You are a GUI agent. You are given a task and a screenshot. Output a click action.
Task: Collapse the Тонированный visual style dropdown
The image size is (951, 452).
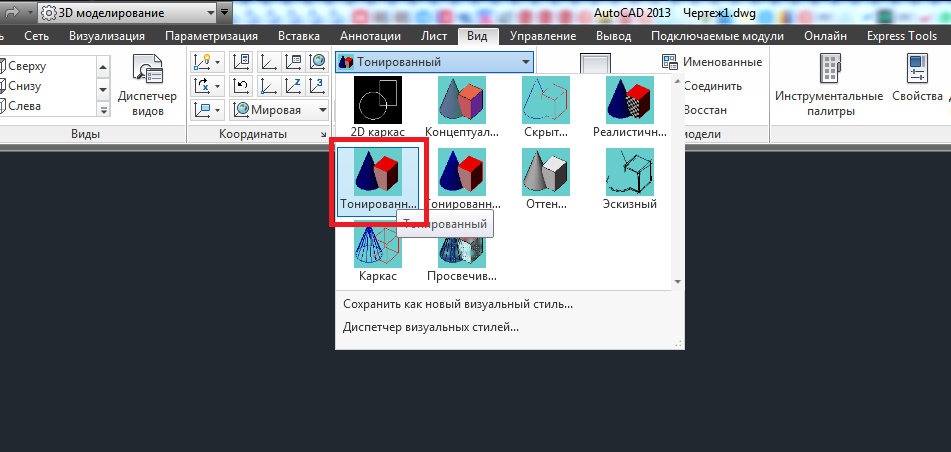click(526, 62)
